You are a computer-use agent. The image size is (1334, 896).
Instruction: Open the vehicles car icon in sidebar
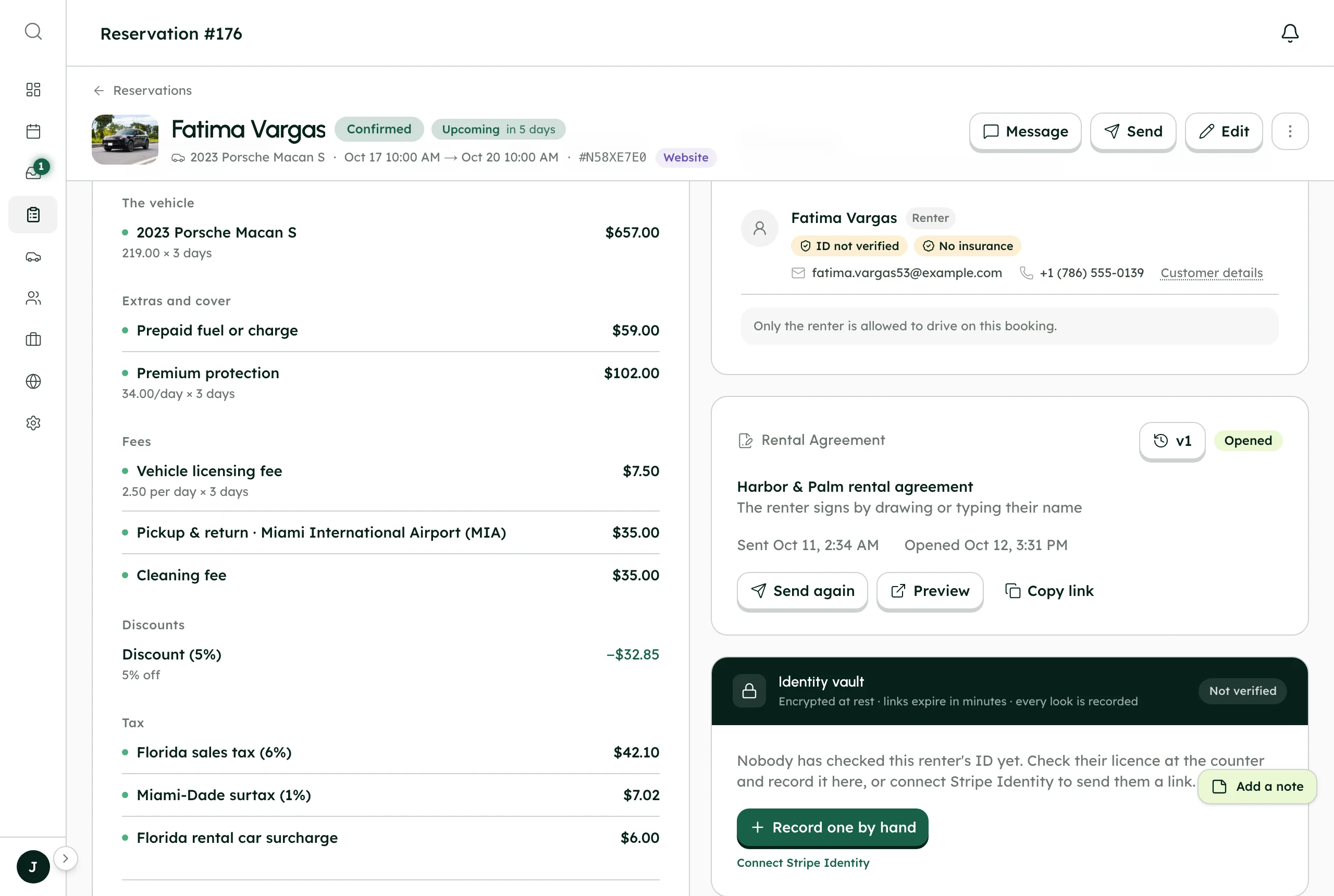click(33, 257)
